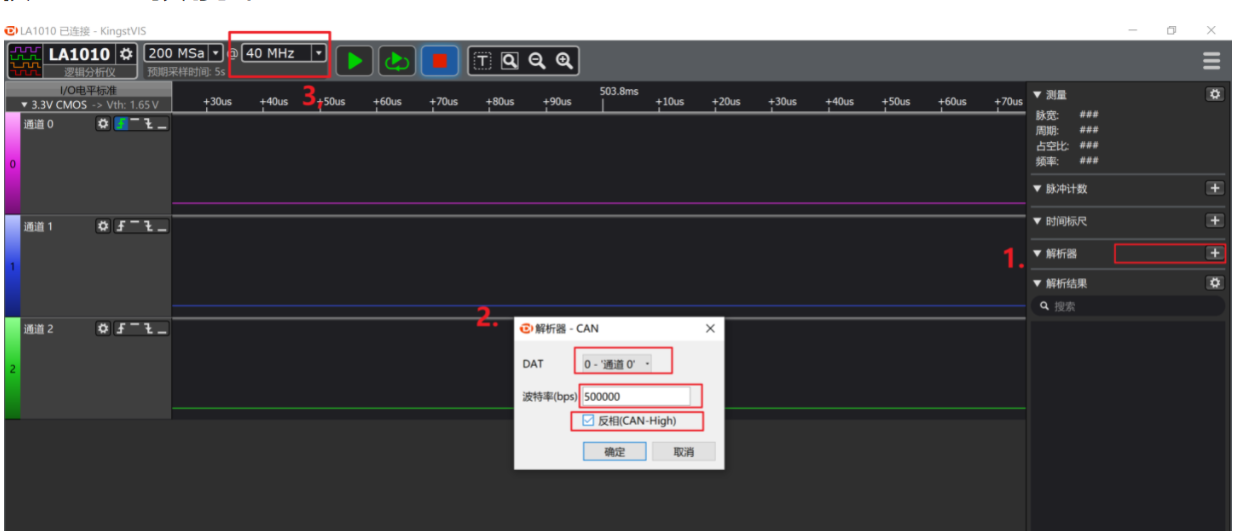Click zoom-to-fit magnifier icon
Image resolution: width=1240 pixels, height=531 pixels.
tap(509, 61)
